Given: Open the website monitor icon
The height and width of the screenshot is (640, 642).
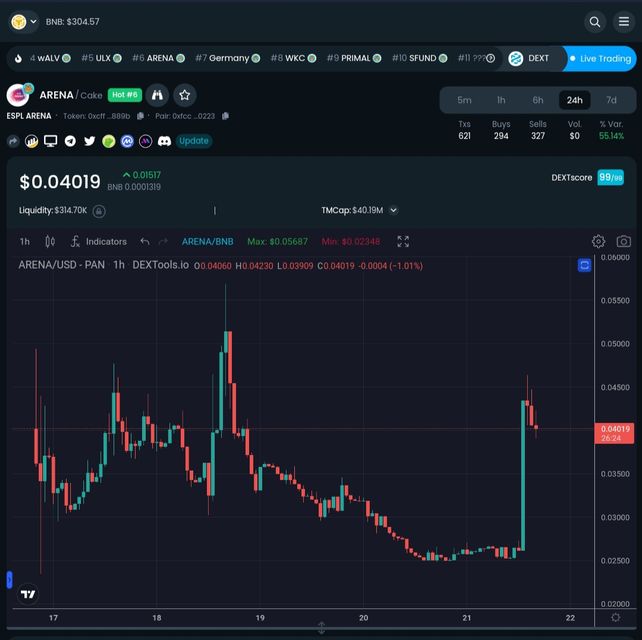Looking at the screenshot, I should tap(51, 141).
